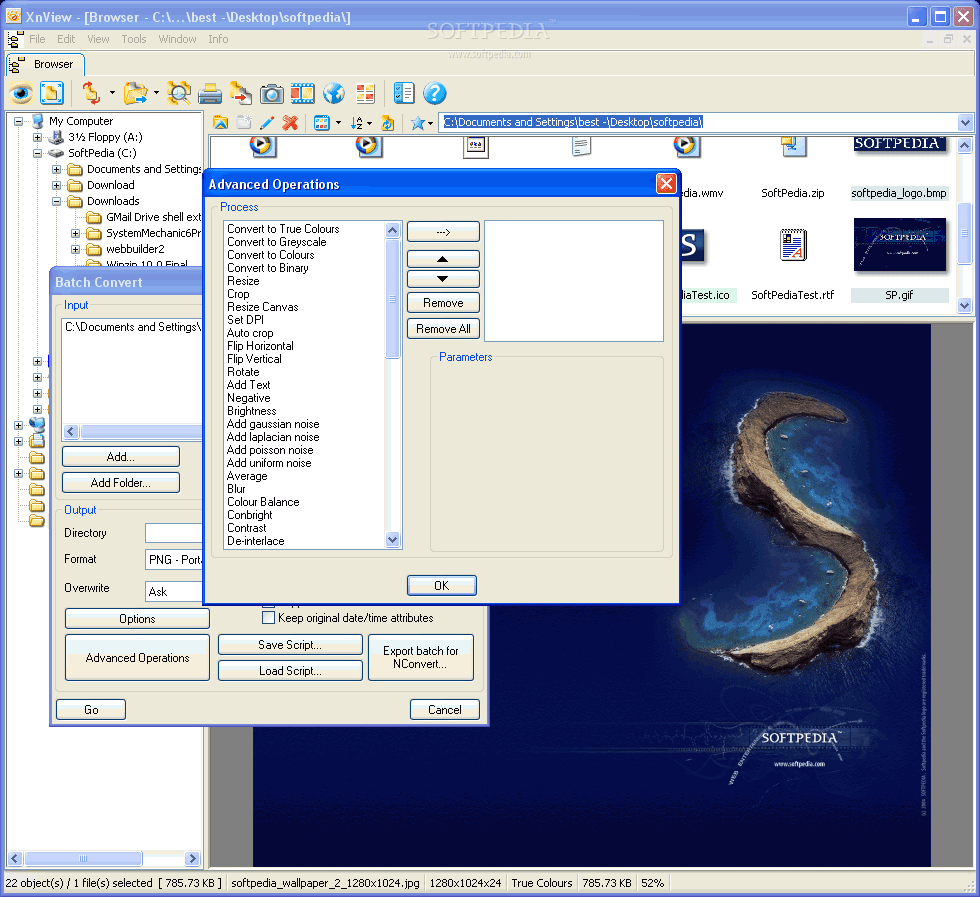The width and height of the screenshot is (980, 897).
Task: Click the Convert icon with red arrow
Action: tap(240, 94)
